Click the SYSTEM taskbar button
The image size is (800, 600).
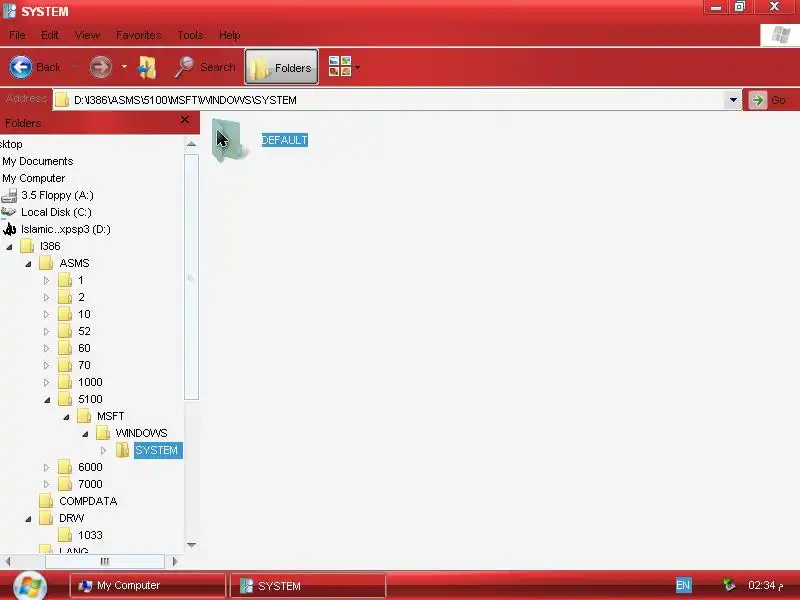(308, 586)
